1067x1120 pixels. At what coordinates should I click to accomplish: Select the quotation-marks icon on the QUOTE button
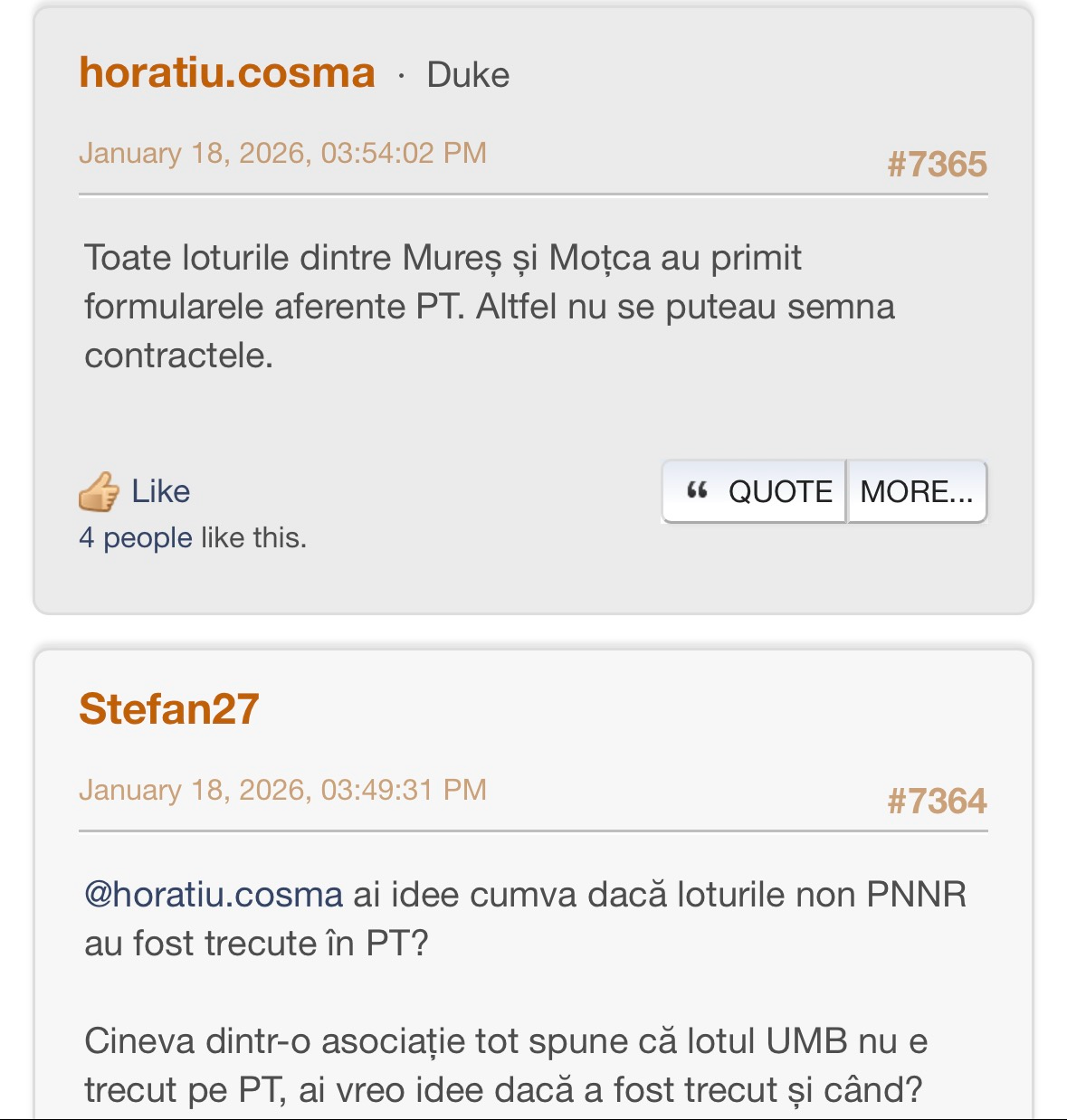coord(697,491)
